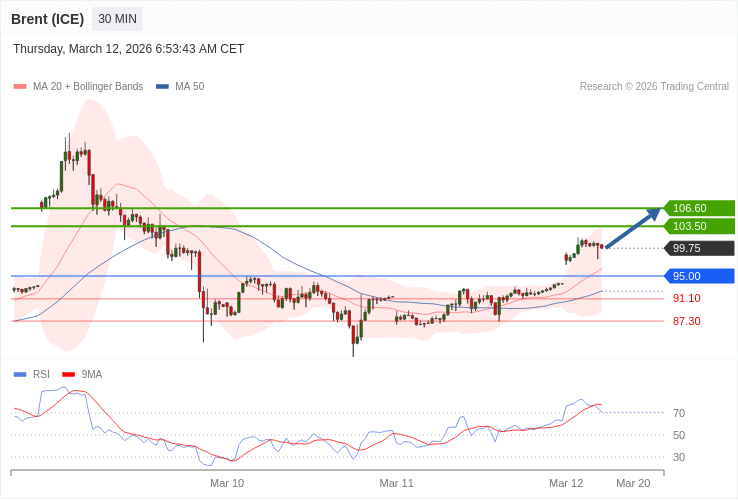This screenshot has height=500, width=738.
Task: Click the Mar 10 date axis label
Action: [227, 483]
